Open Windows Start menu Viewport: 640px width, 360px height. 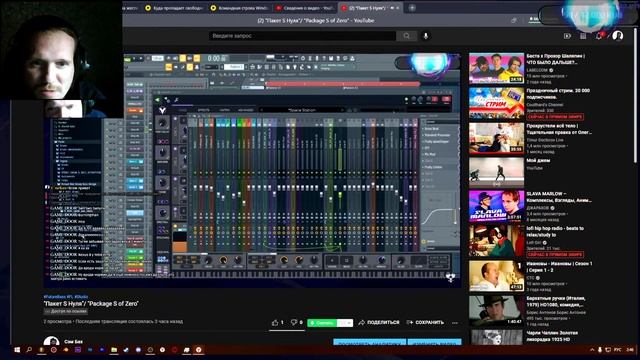coord(17,350)
